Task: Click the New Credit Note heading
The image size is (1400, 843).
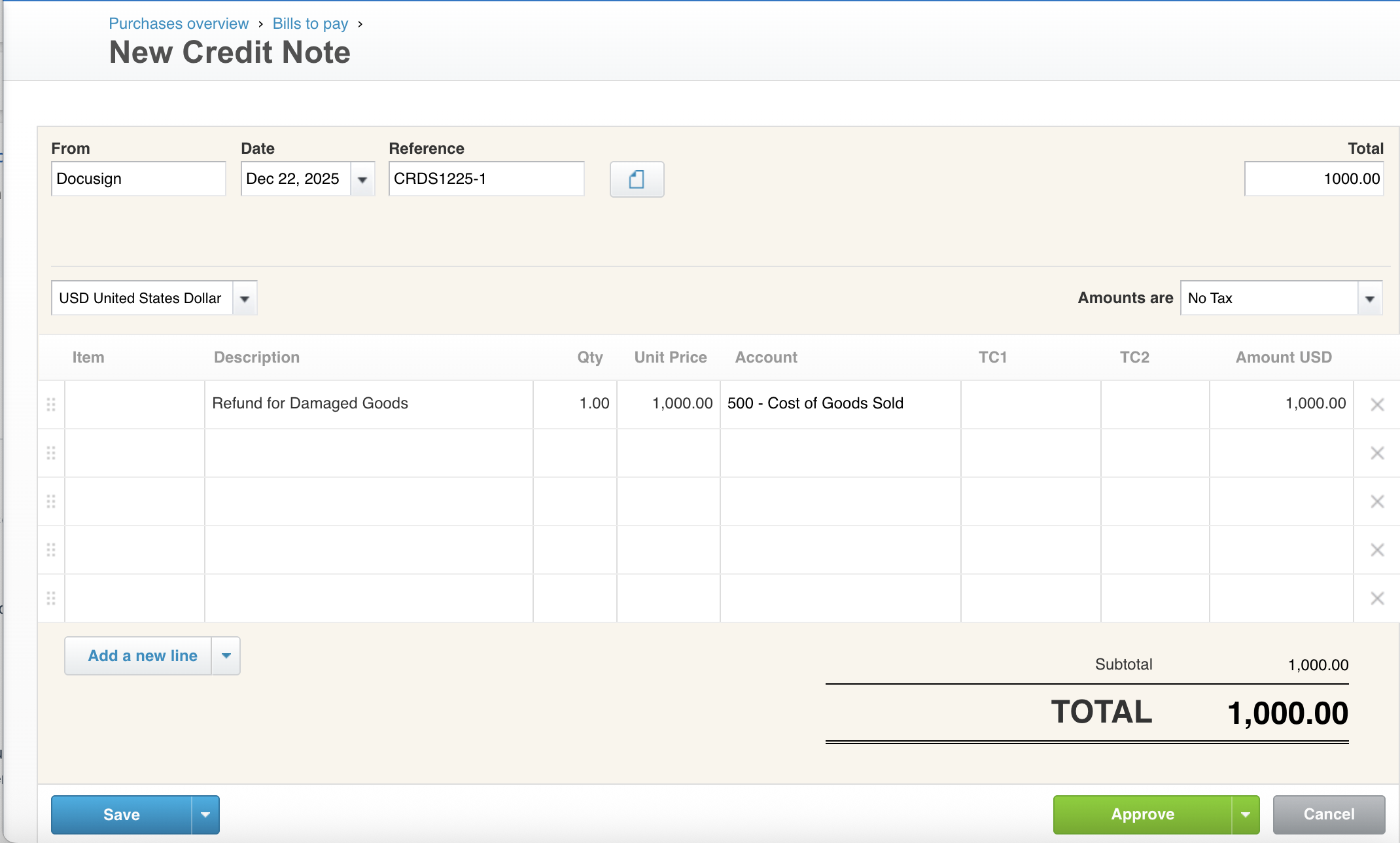Action: click(x=230, y=52)
